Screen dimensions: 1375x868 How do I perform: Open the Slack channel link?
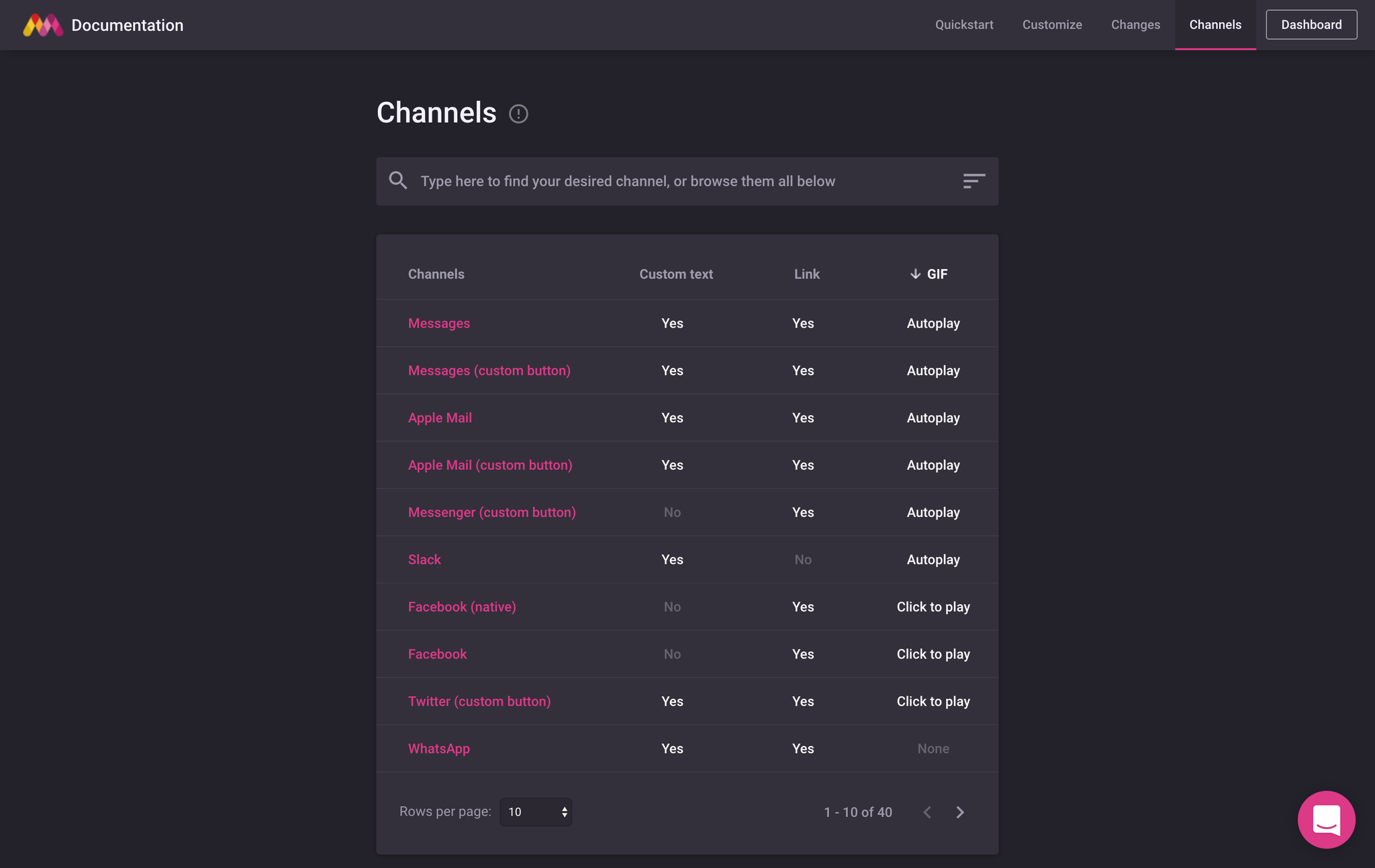424,559
